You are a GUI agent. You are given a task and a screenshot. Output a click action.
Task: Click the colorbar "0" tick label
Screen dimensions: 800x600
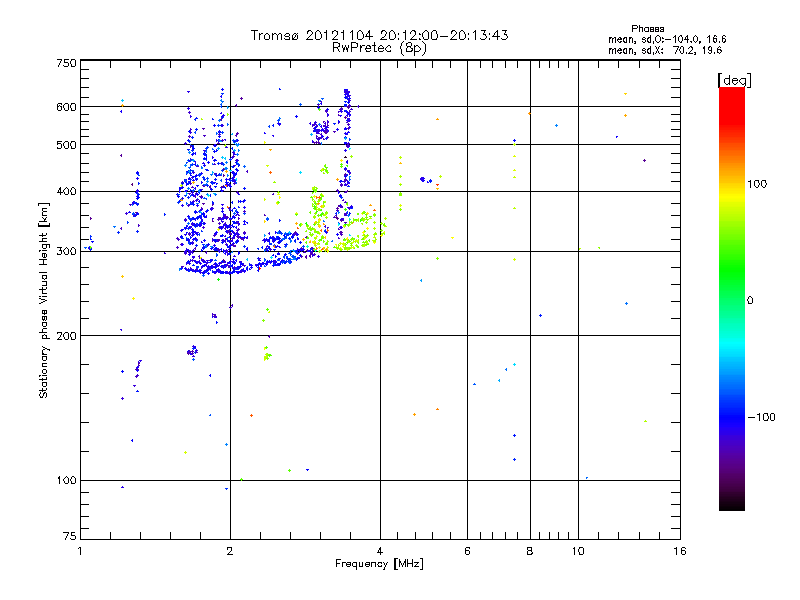[x=750, y=301]
